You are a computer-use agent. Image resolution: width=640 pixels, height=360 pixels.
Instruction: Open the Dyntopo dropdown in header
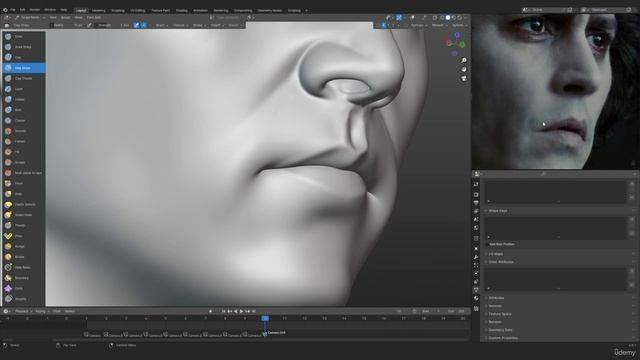click(419, 25)
